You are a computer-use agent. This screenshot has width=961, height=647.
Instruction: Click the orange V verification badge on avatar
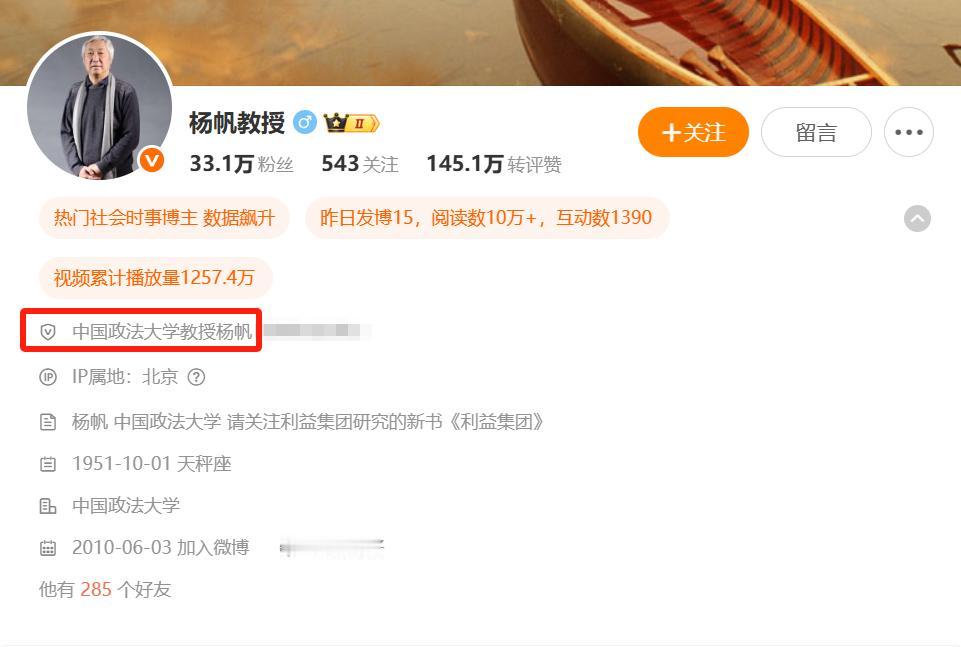(x=151, y=161)
